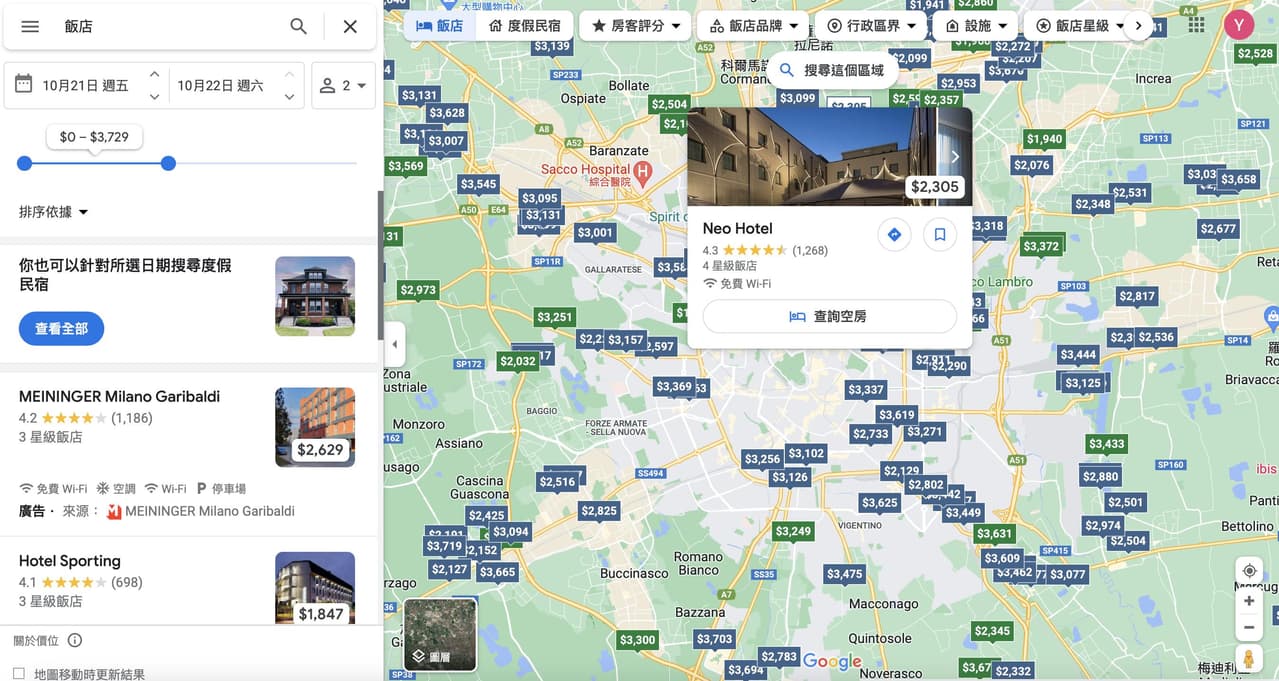
Task: Open the guests count dropdown
Action: click(343, 85)
